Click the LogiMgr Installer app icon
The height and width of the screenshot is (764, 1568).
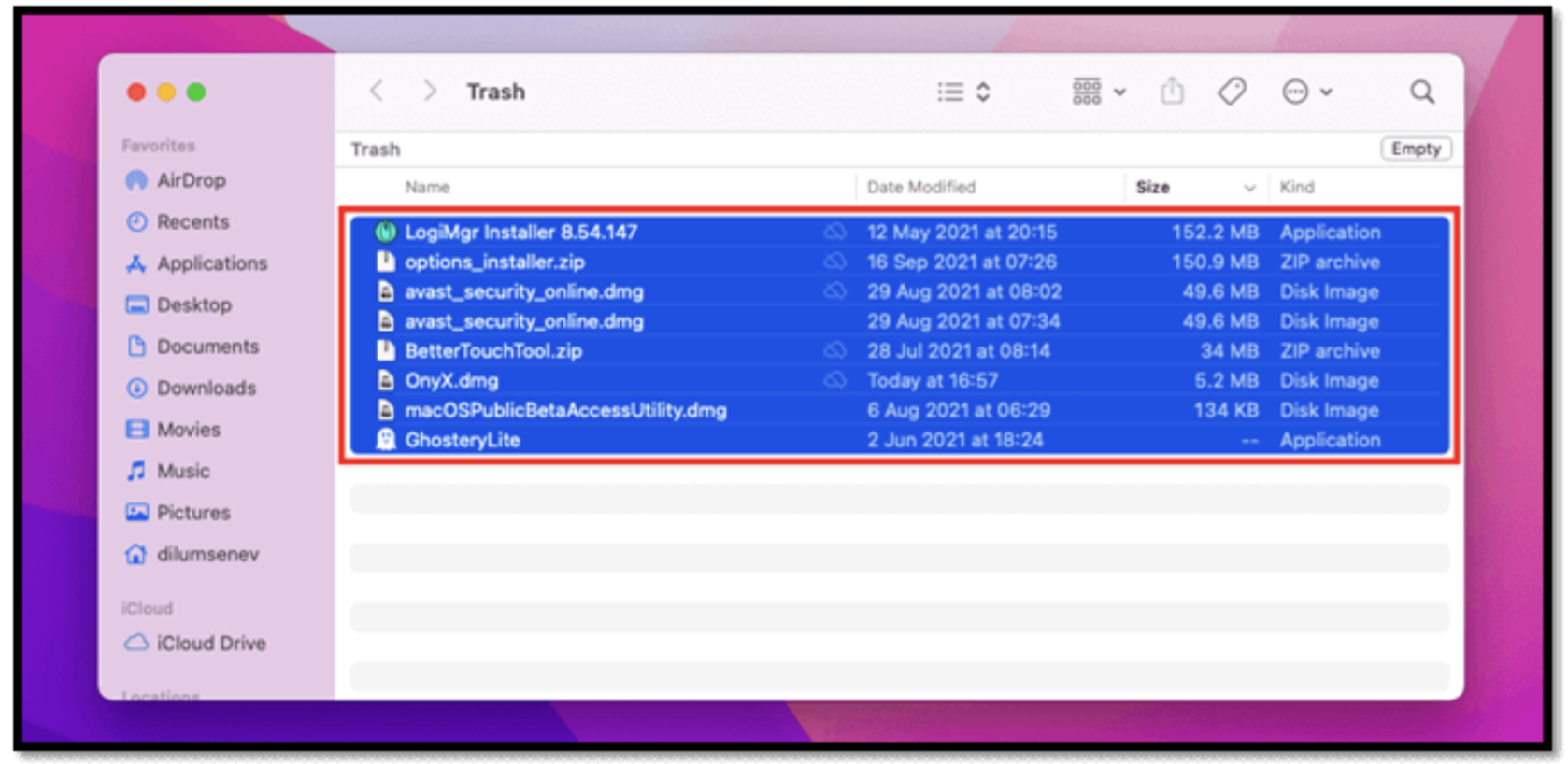(385, 232)
